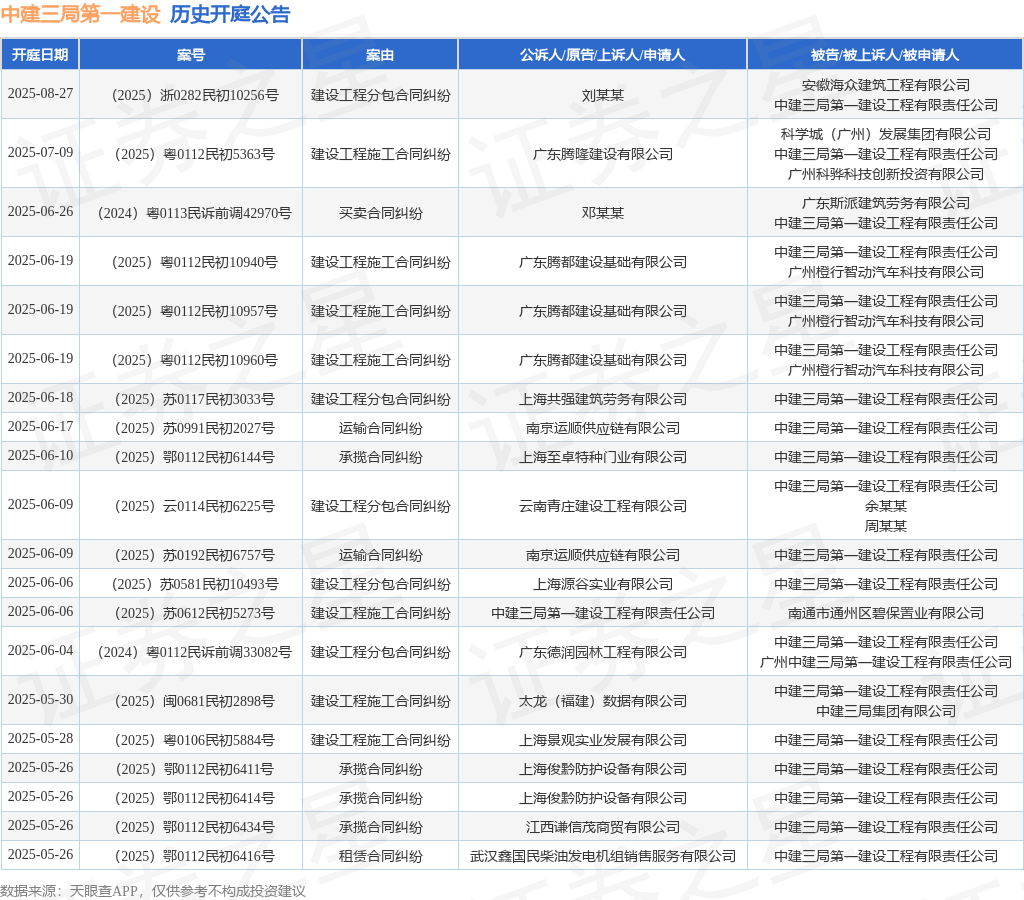Click the 开庭日期 column header
This screenshot has width=1024, height=900.
pyautogui.click(x=40, y=55)
